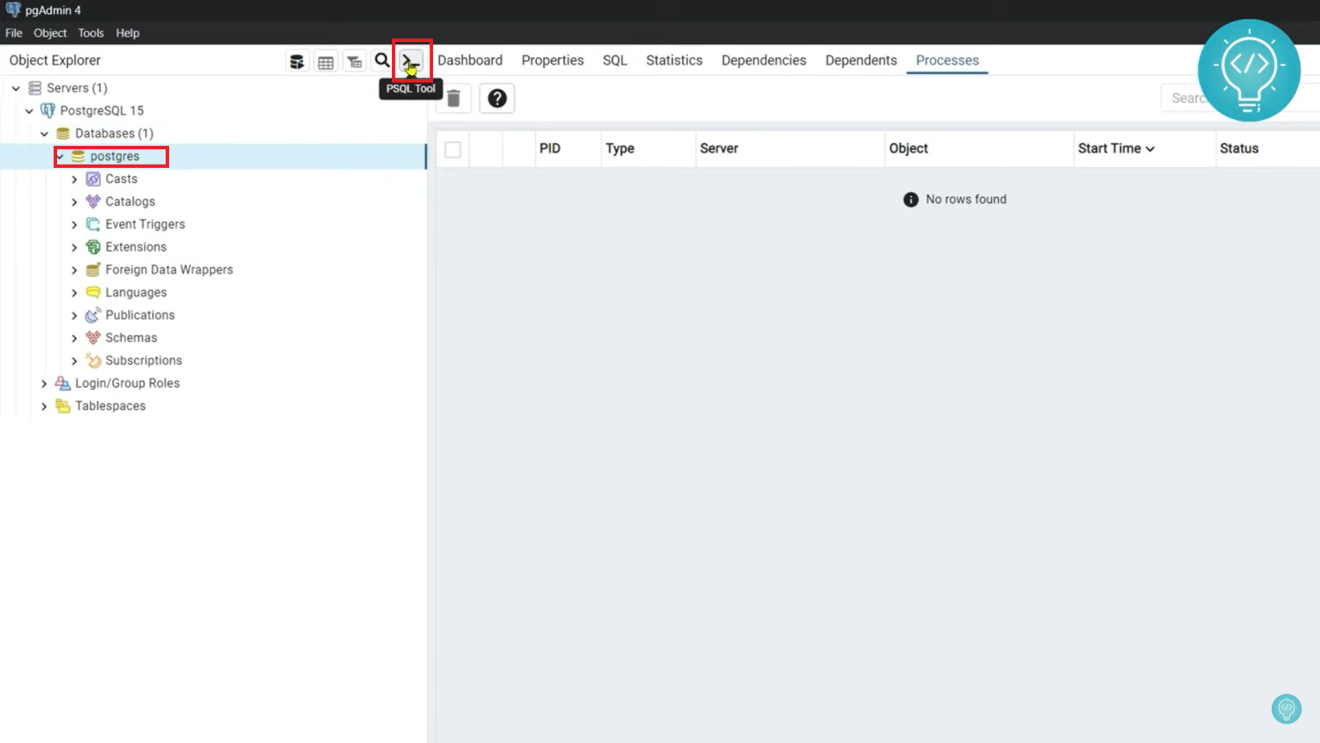Click the delete process trash icon
Image resolution: width=1320 pixels, height=743 pixels.
(x=452, y=97)
